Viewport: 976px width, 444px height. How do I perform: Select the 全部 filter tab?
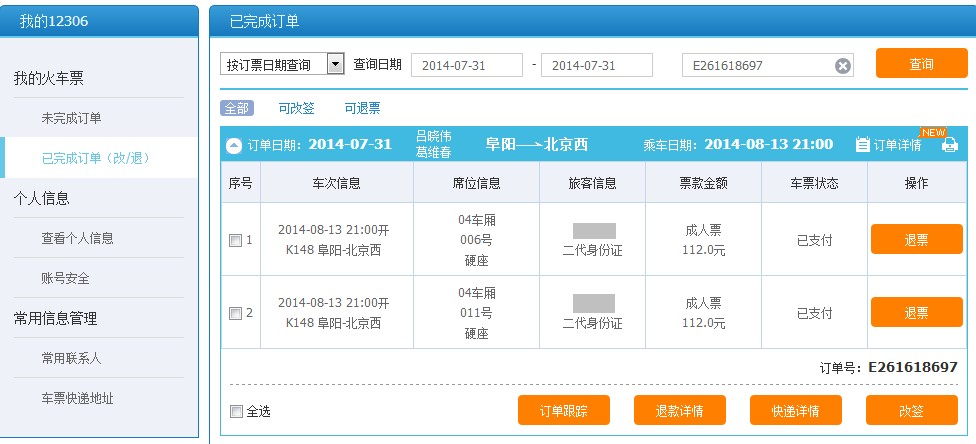[237, 108]
